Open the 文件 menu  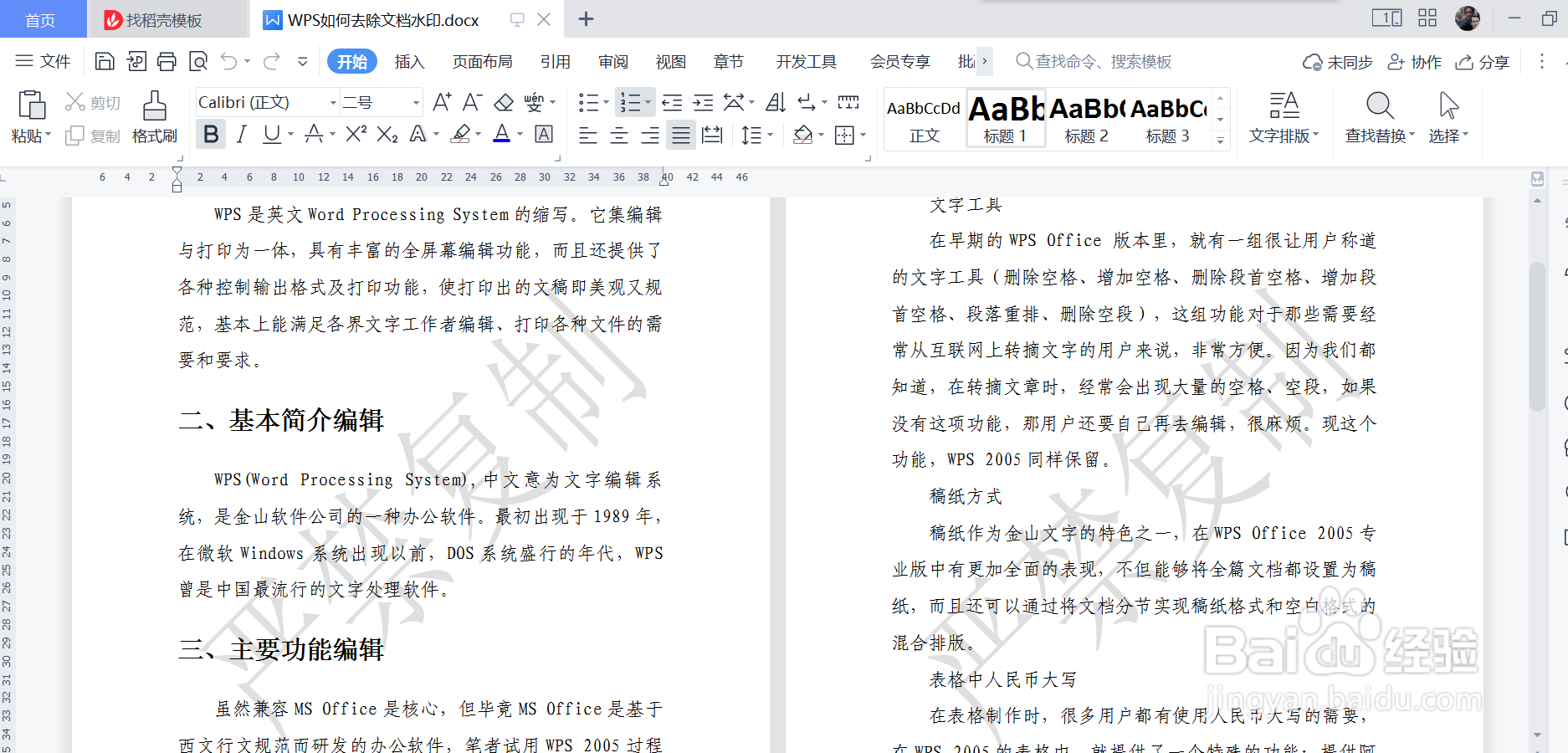(44, 61)
